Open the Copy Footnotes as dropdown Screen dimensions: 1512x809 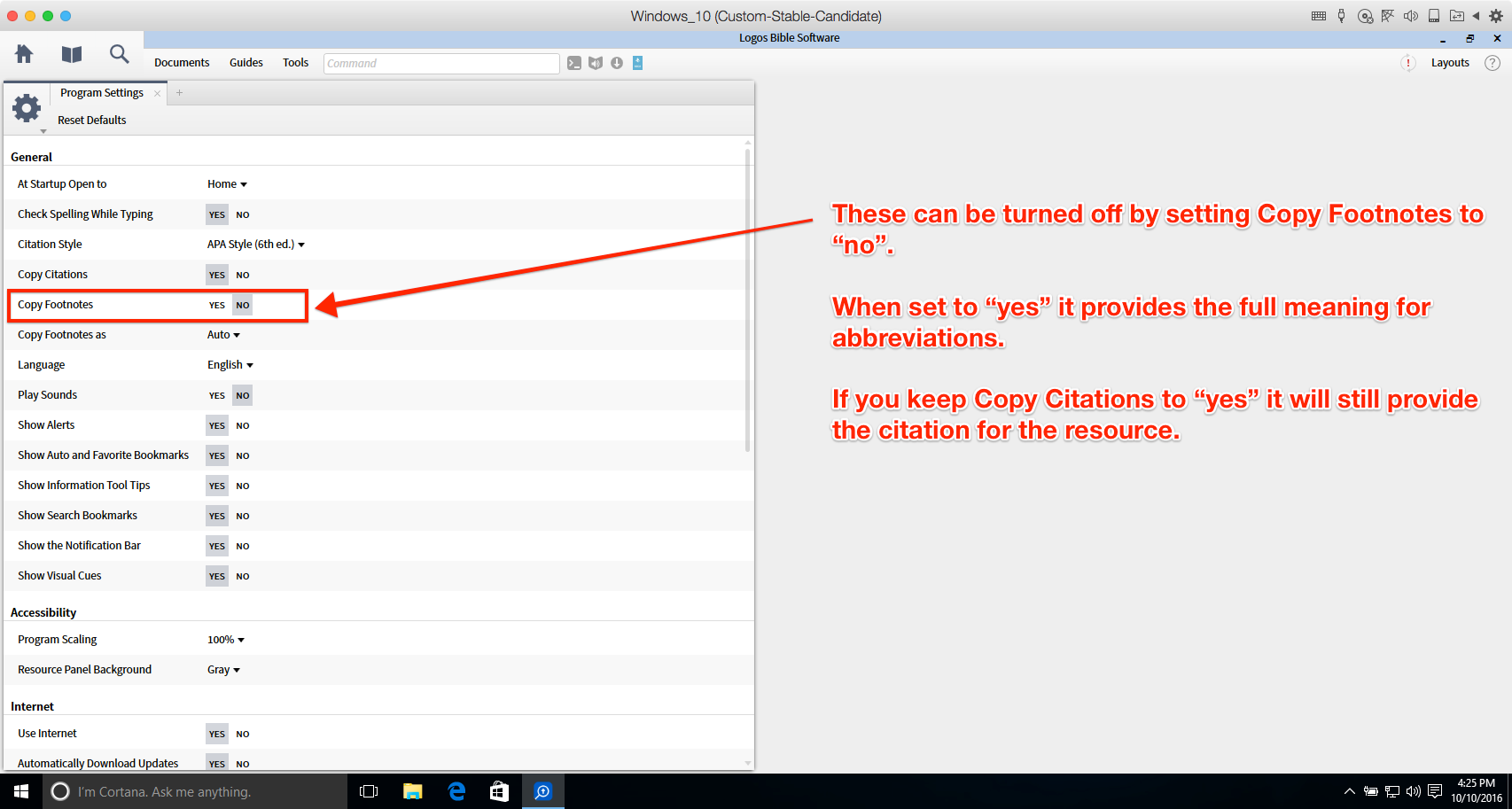pos(223,335)
